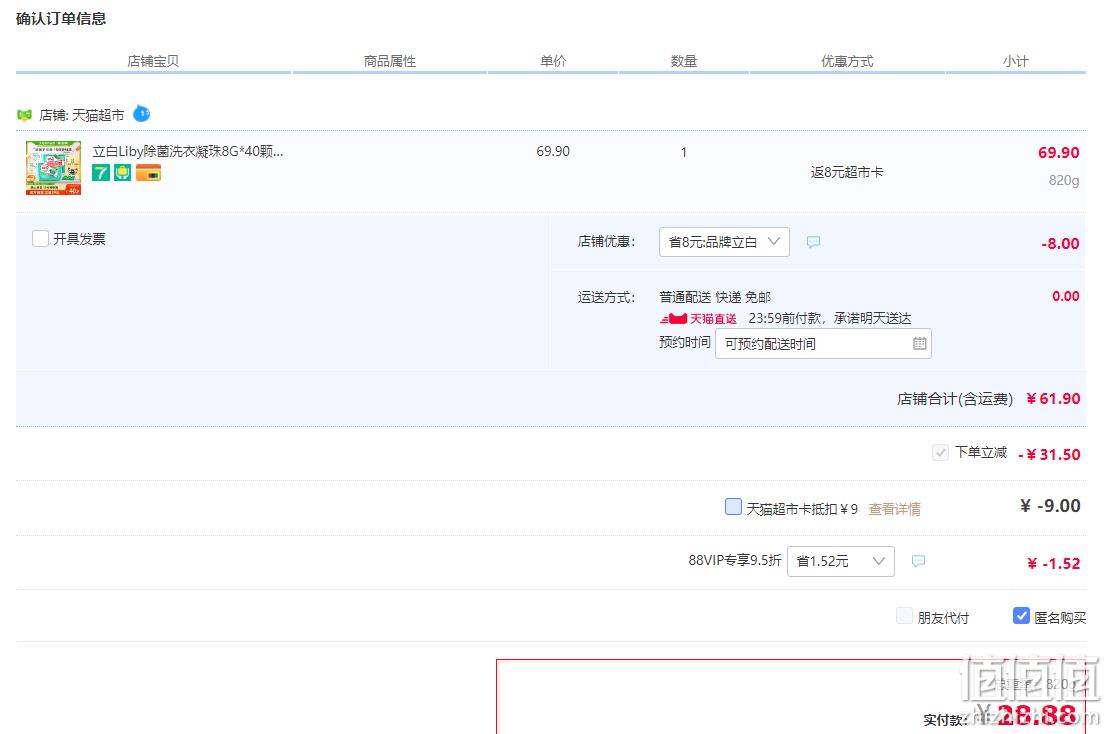Click the red Tmall direct delivery logo
The image size is (1109, 734).
pyautogui.click(x=698, y=319)
